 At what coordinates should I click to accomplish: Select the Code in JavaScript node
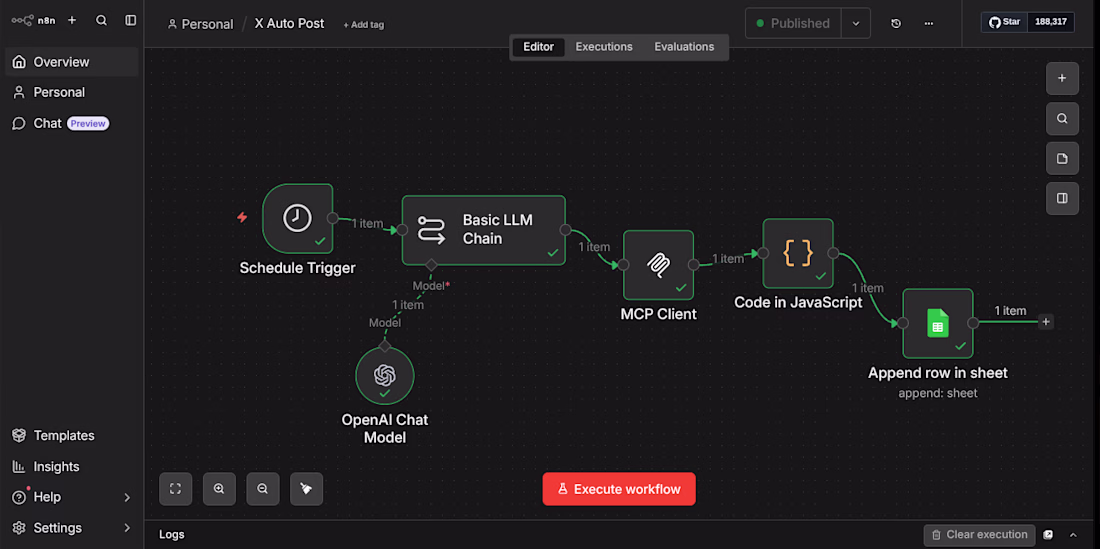[x=798, y=253]
